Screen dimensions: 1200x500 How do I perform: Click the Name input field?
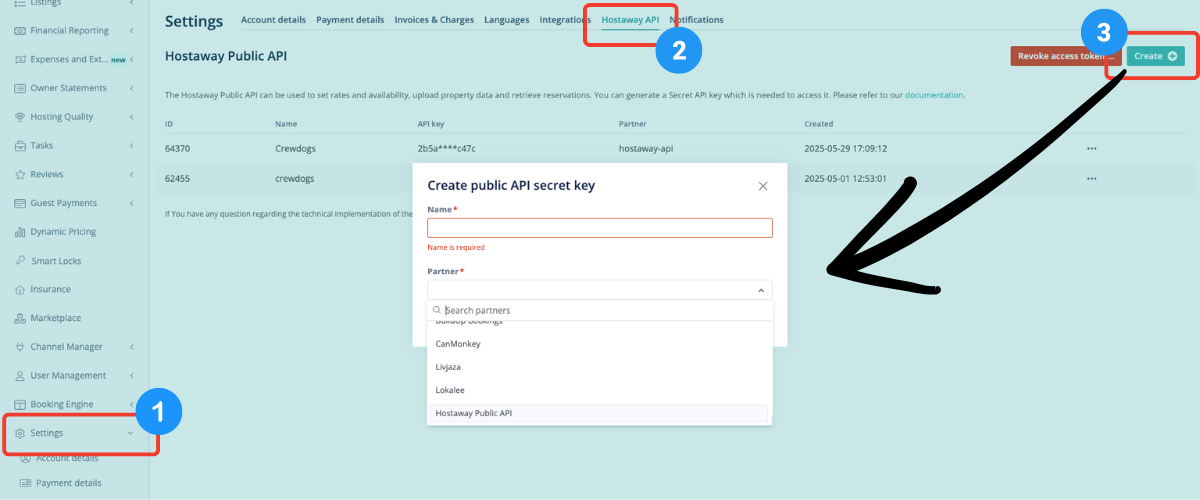pos(600,228)
